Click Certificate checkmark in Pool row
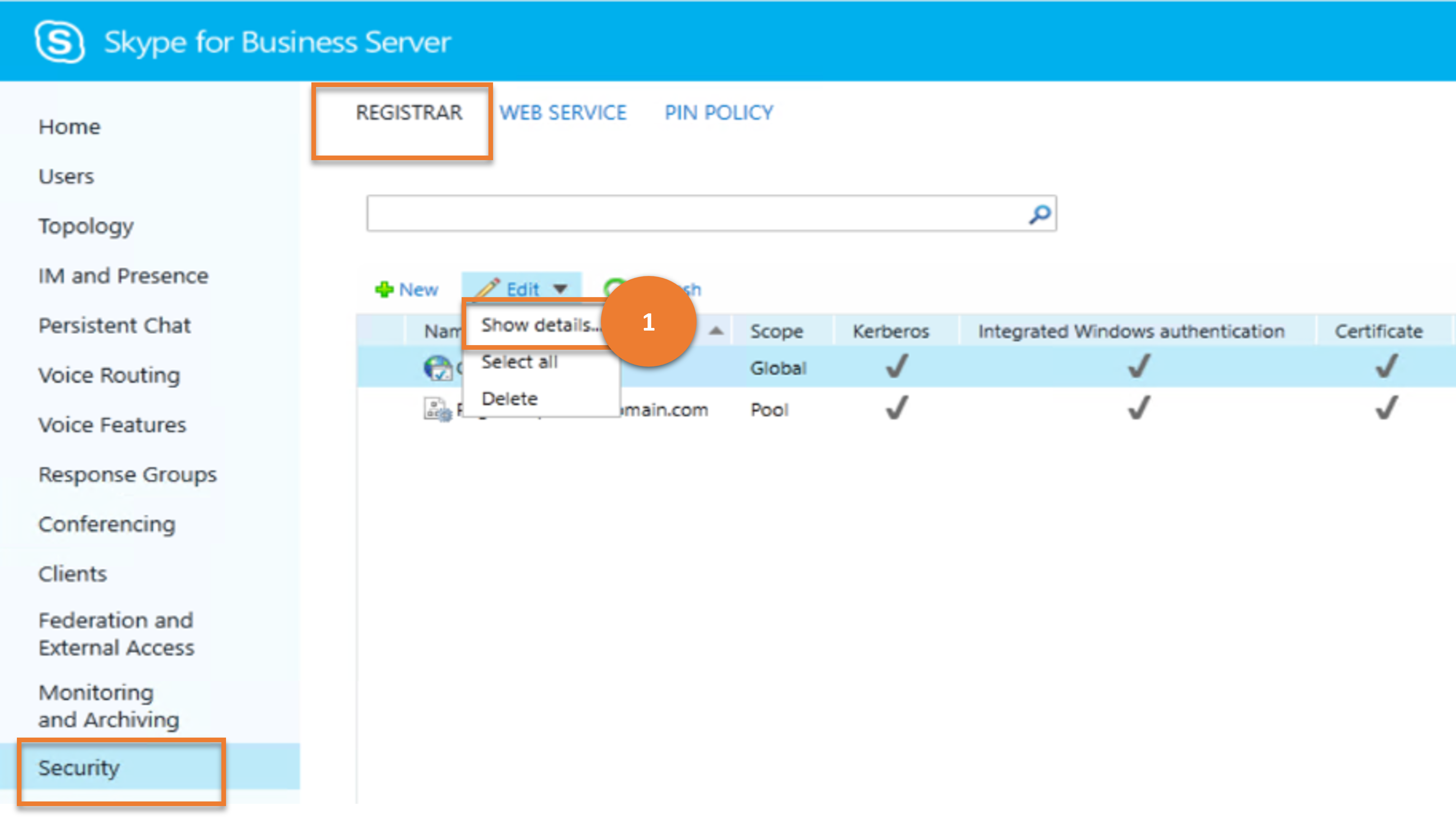 [x=1387, y=407]
